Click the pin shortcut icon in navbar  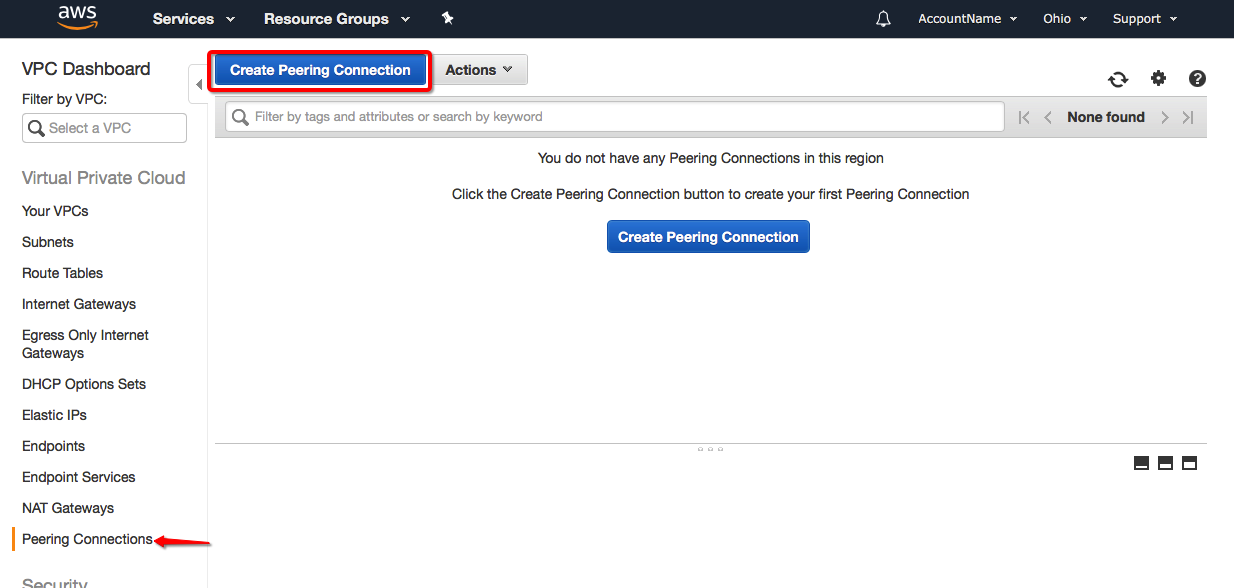click(x=447, y=18)
